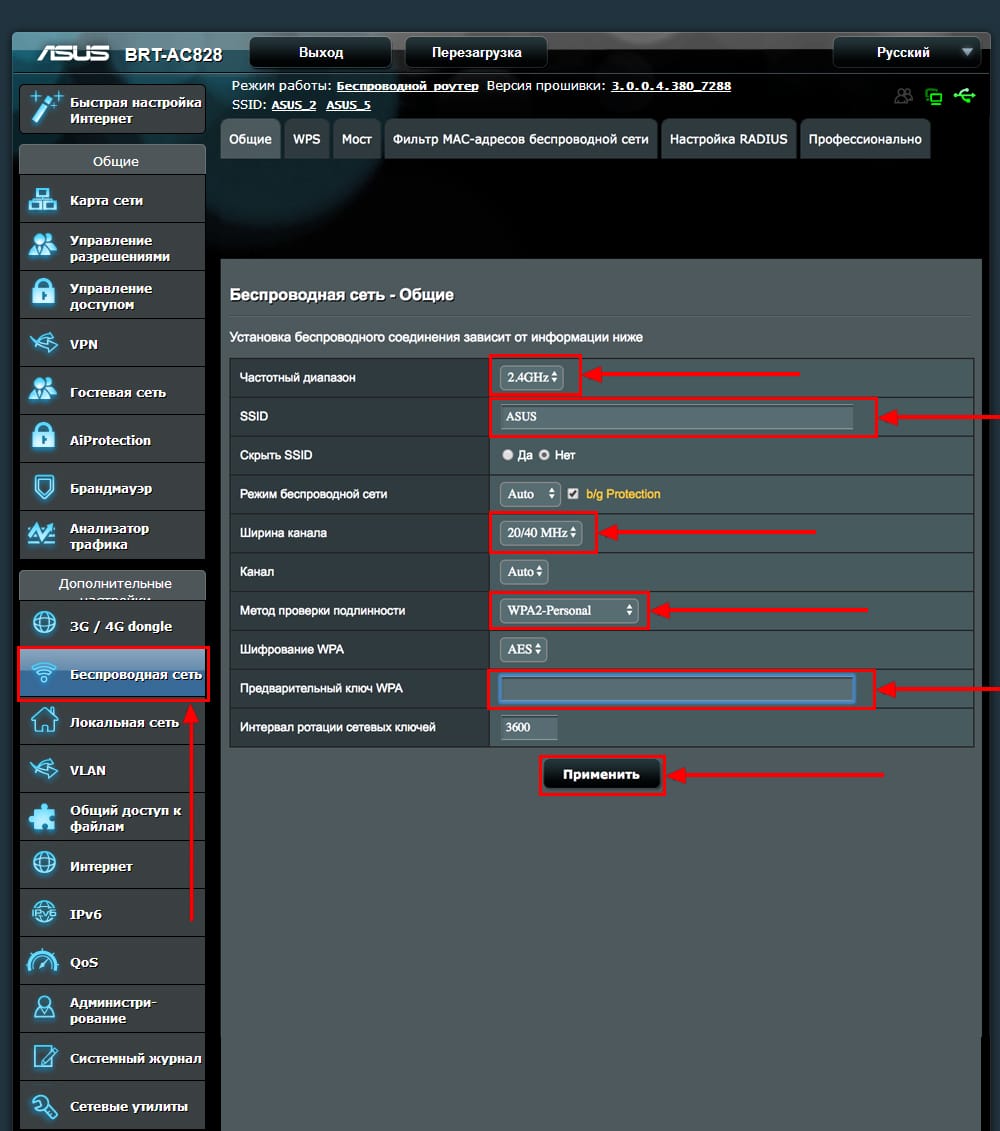Click the ASUS_2 SSID link
Screen dimensions: 1000x1131
tap(294, 105)
